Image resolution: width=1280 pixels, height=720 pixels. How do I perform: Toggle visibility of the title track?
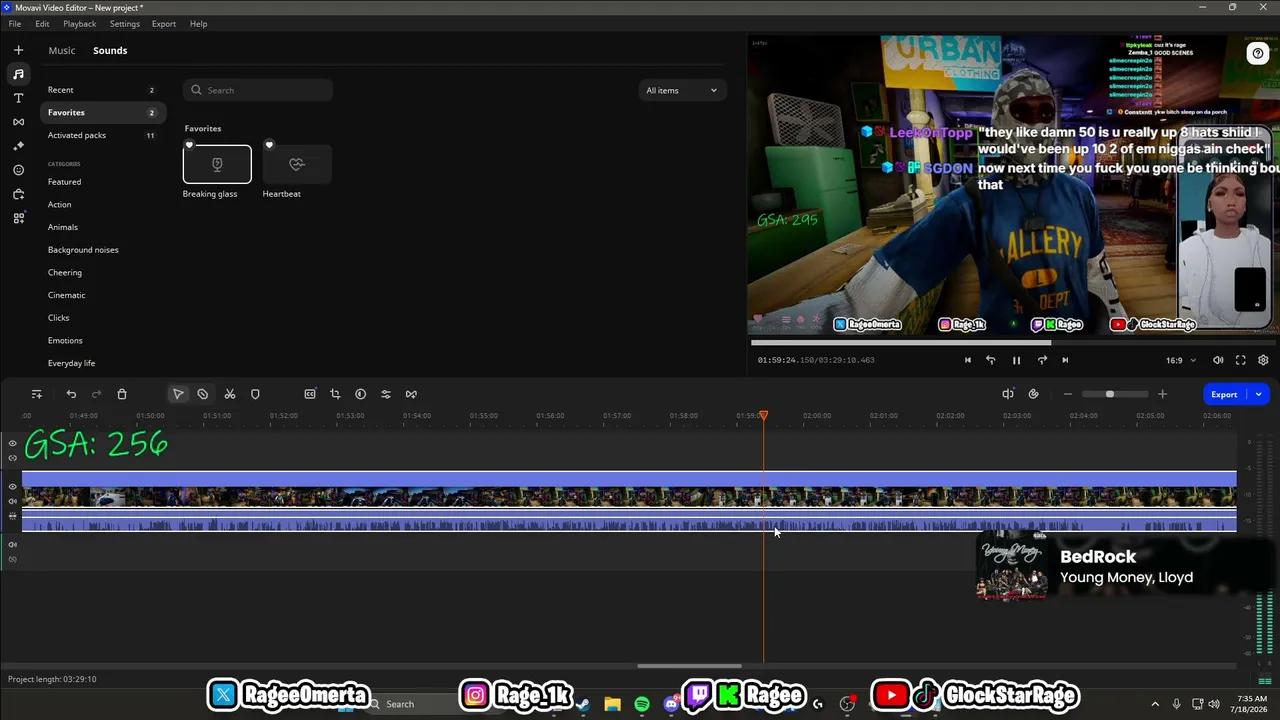click(12, 443)
